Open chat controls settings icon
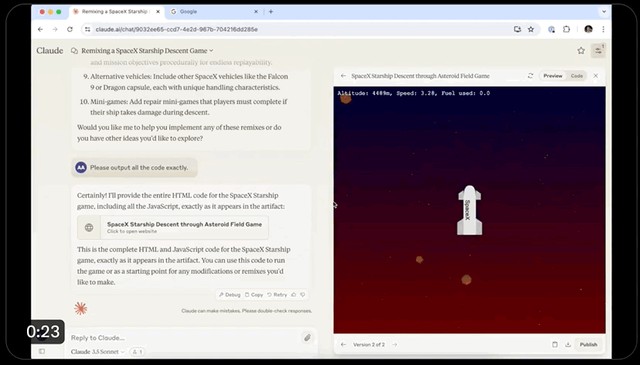Image resolution: width=640 pixels, height=365 pixels. (598, 51)
